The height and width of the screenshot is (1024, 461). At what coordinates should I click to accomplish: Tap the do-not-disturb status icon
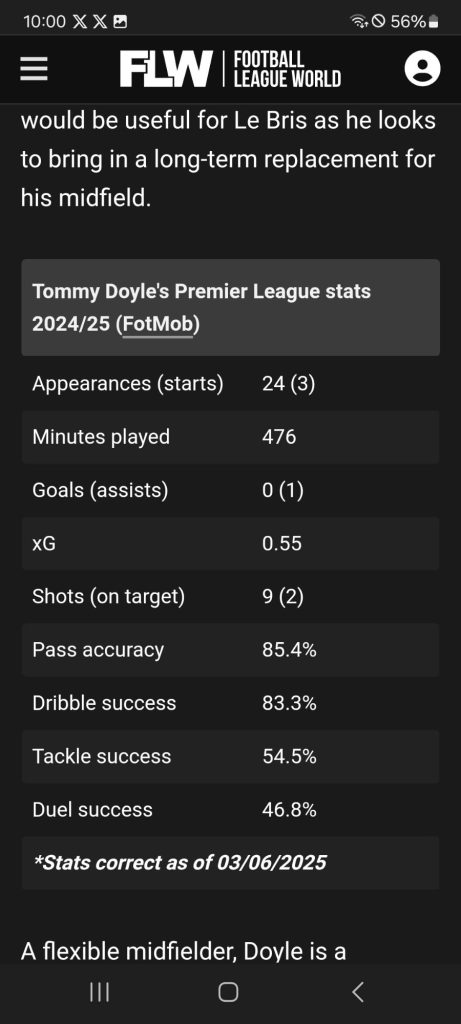378,22
